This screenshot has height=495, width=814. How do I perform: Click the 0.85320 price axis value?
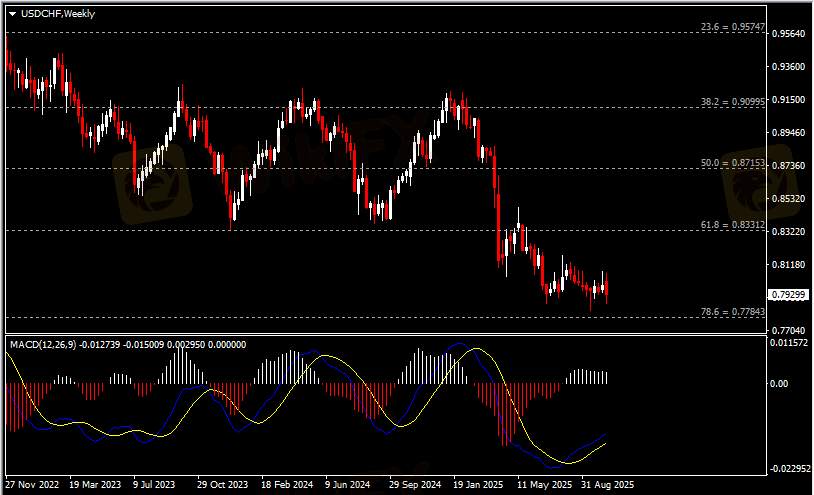click(x=789, y=199)
